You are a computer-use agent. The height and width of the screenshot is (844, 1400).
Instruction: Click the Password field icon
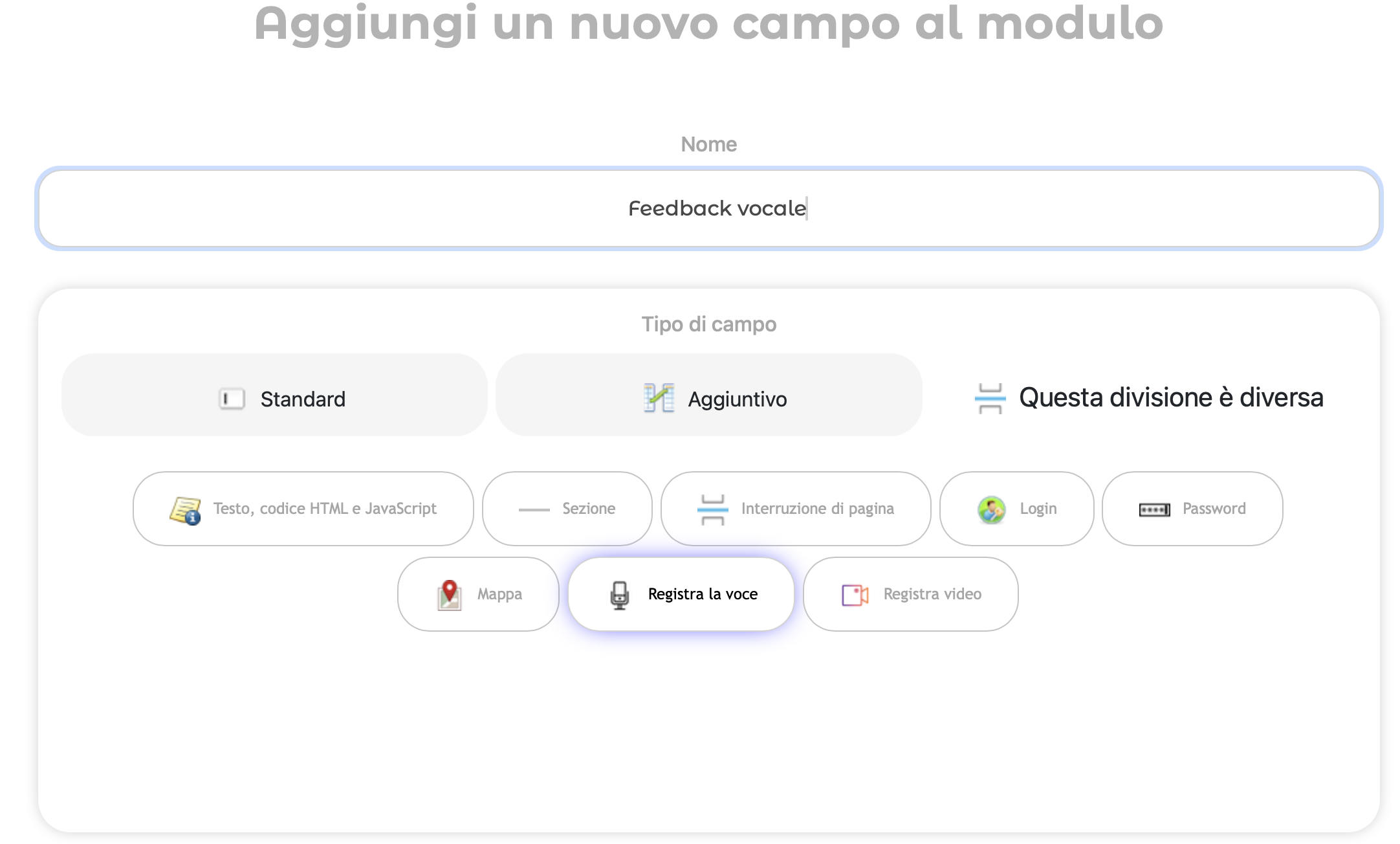[x=1154, y=510]
